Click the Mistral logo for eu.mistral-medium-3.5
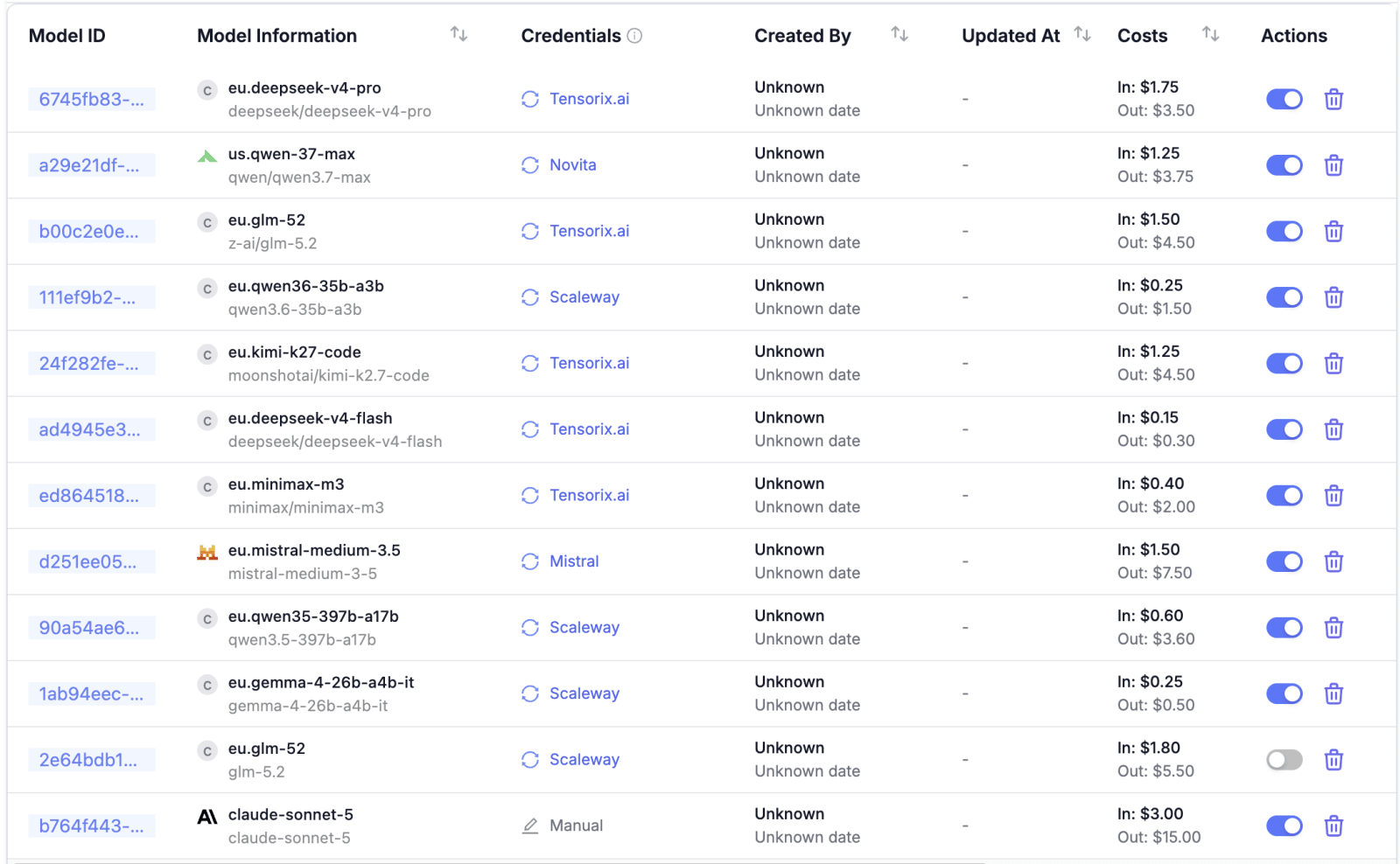 [207, 552]
